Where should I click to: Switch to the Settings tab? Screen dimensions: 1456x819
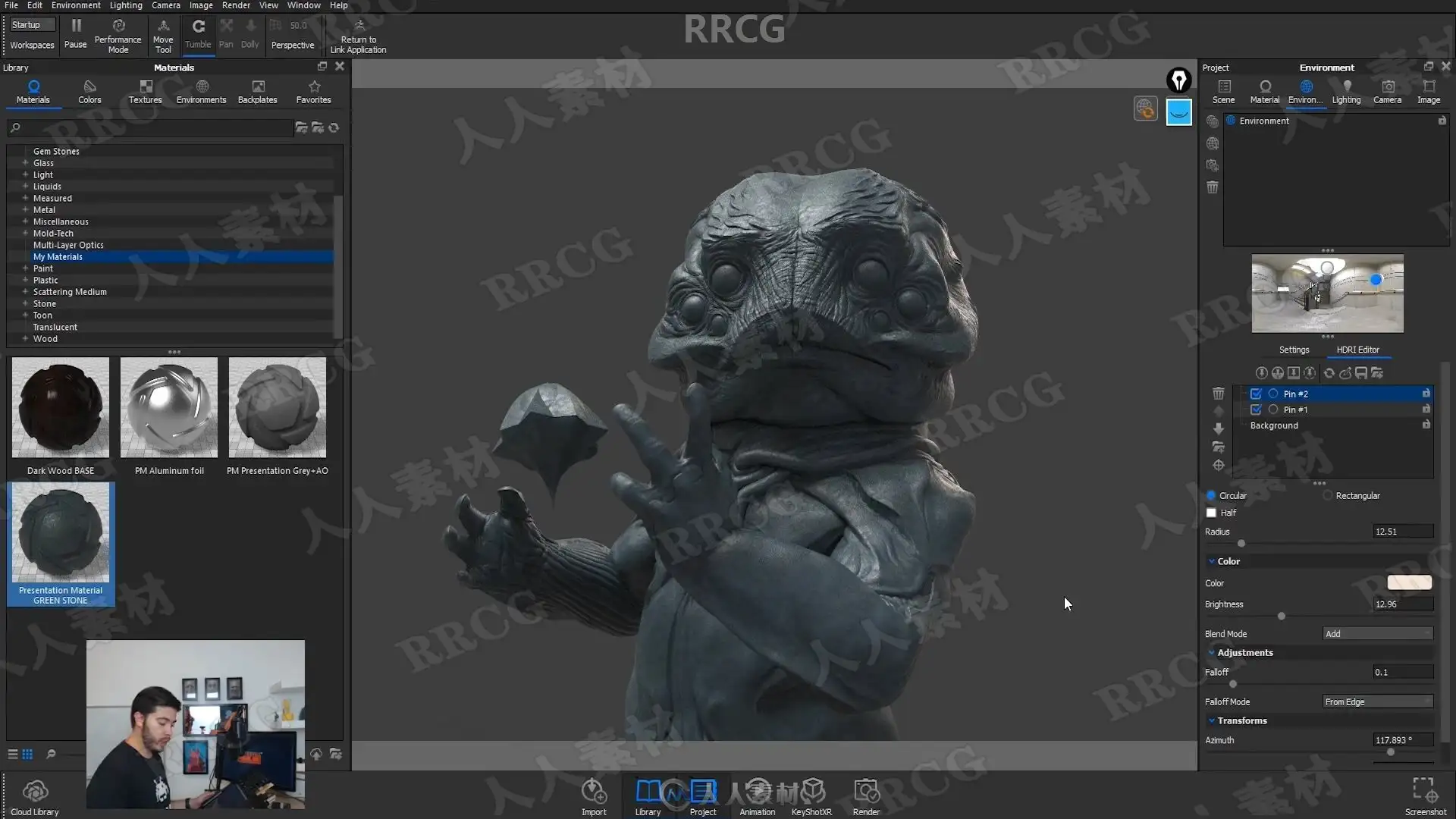point(1294,350)
